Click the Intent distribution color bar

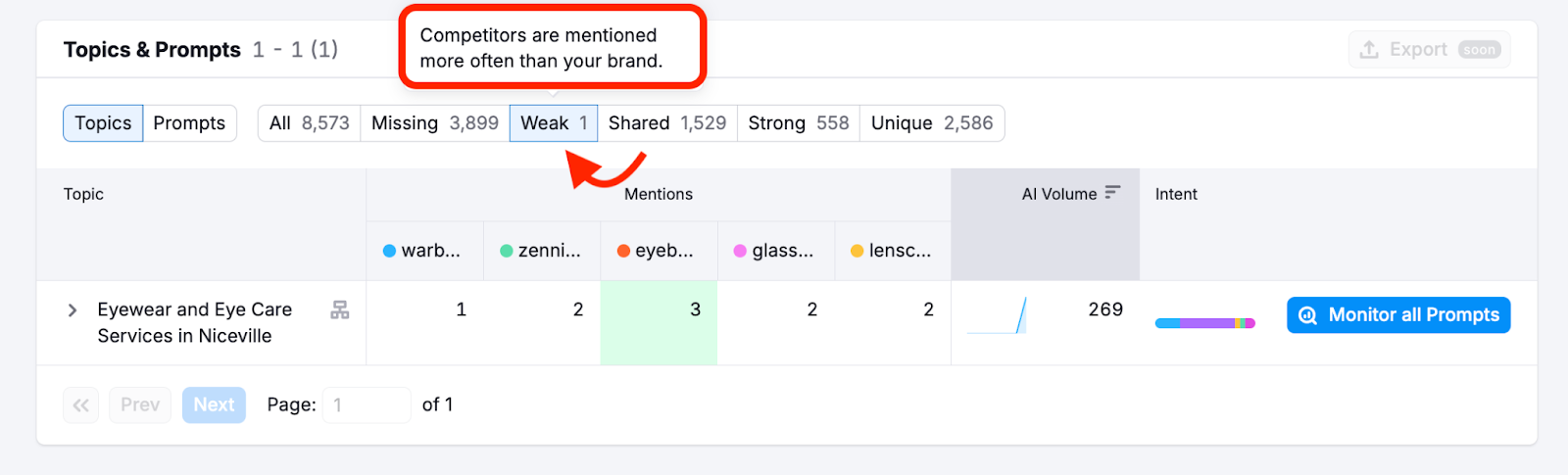tap(1204, 323)
